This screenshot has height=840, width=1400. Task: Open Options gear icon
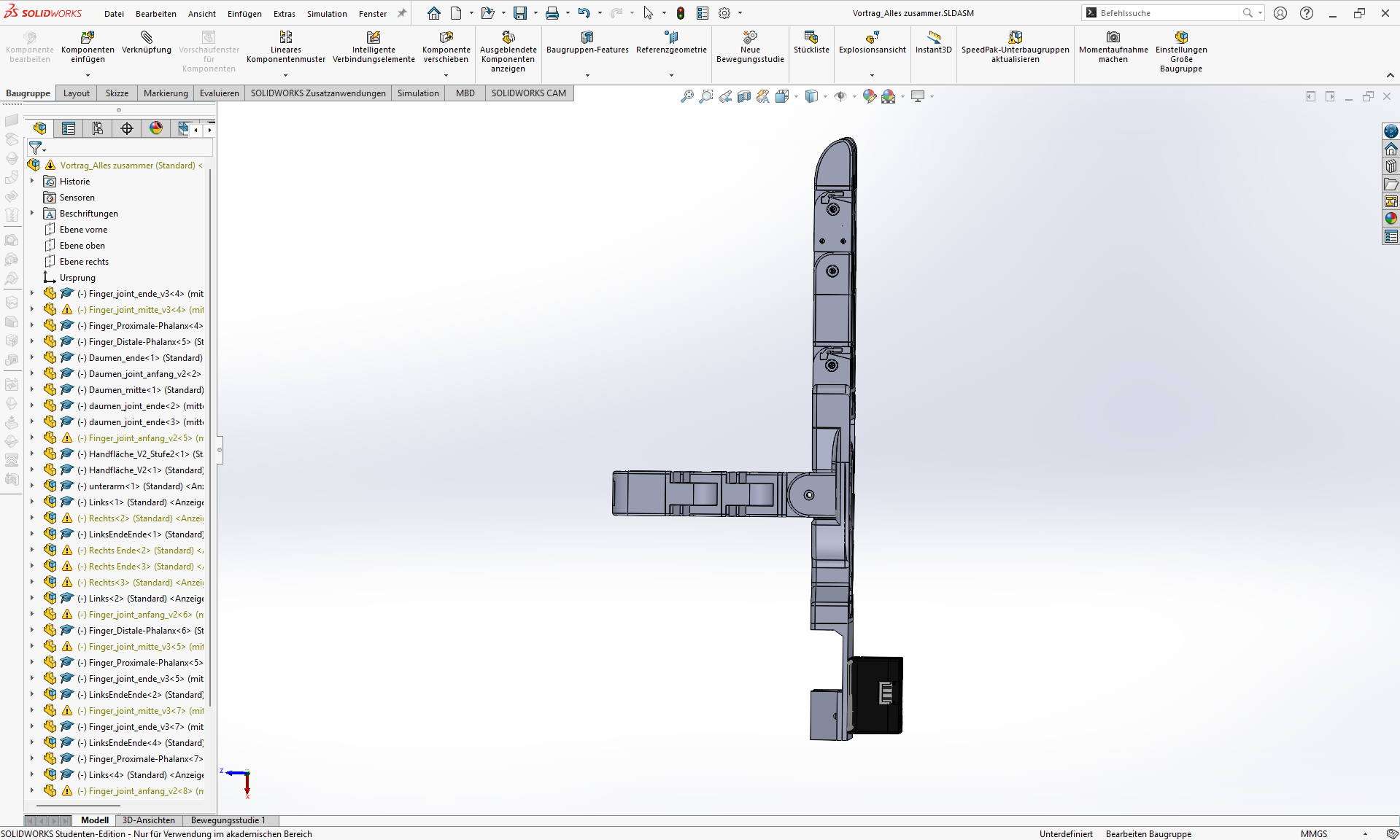[724, 13]
